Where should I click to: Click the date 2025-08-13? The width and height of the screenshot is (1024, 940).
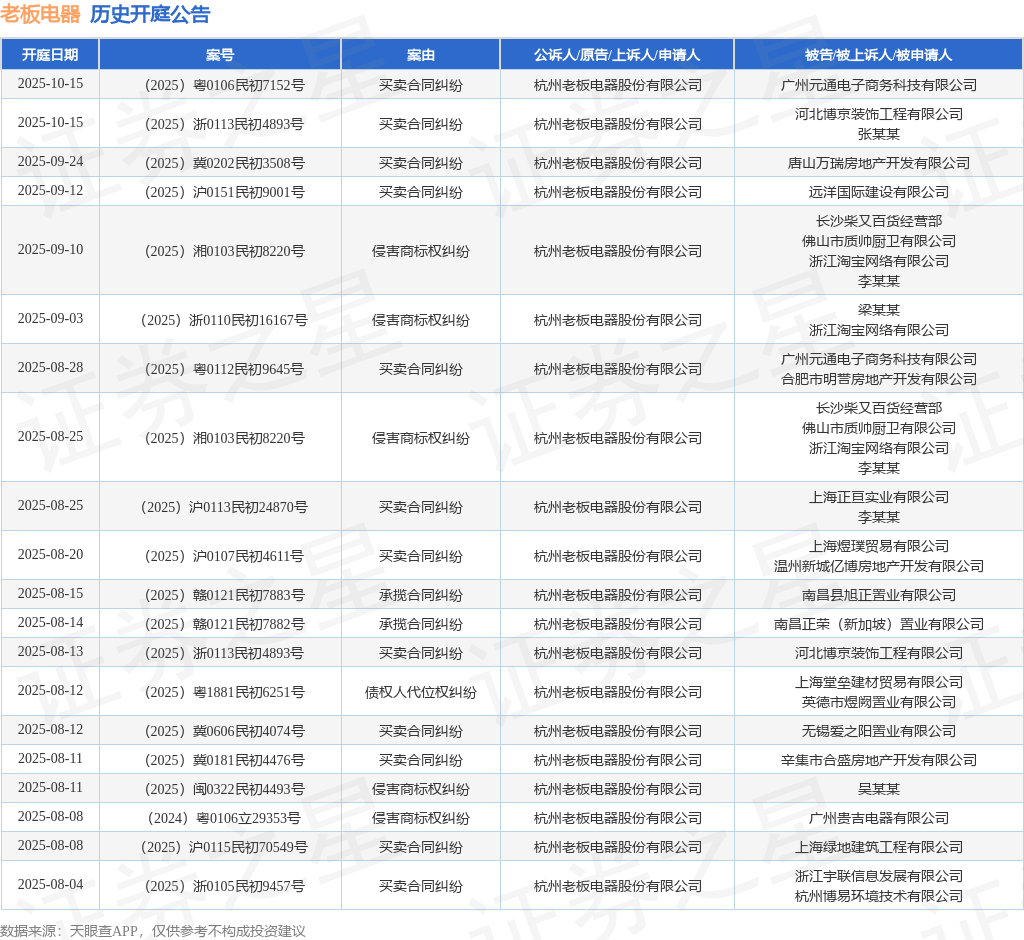click(x=50, y=651)
